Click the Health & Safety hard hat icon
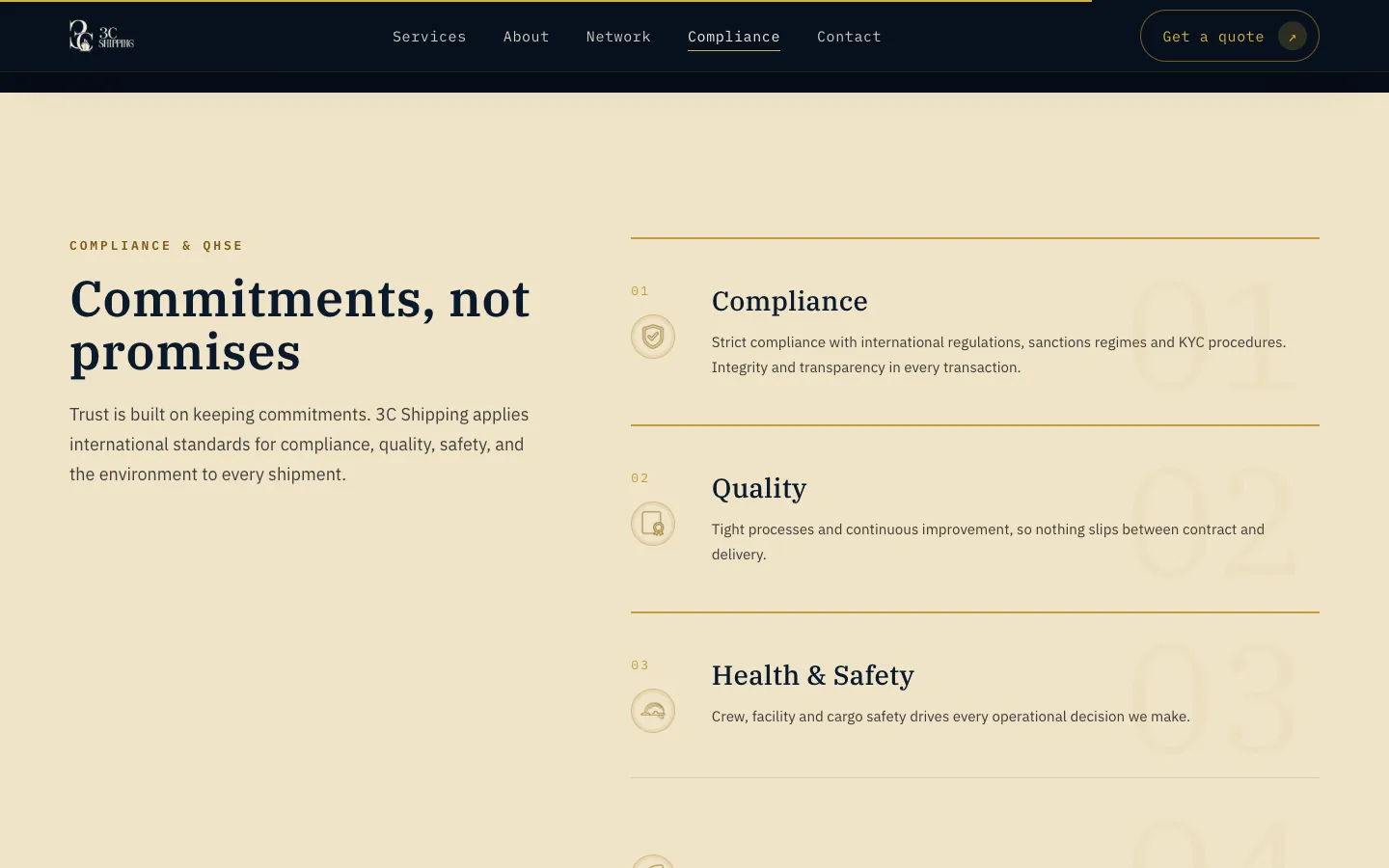Image resolution: width=1389 pixels, height=868 pixels. click(653, 711)
